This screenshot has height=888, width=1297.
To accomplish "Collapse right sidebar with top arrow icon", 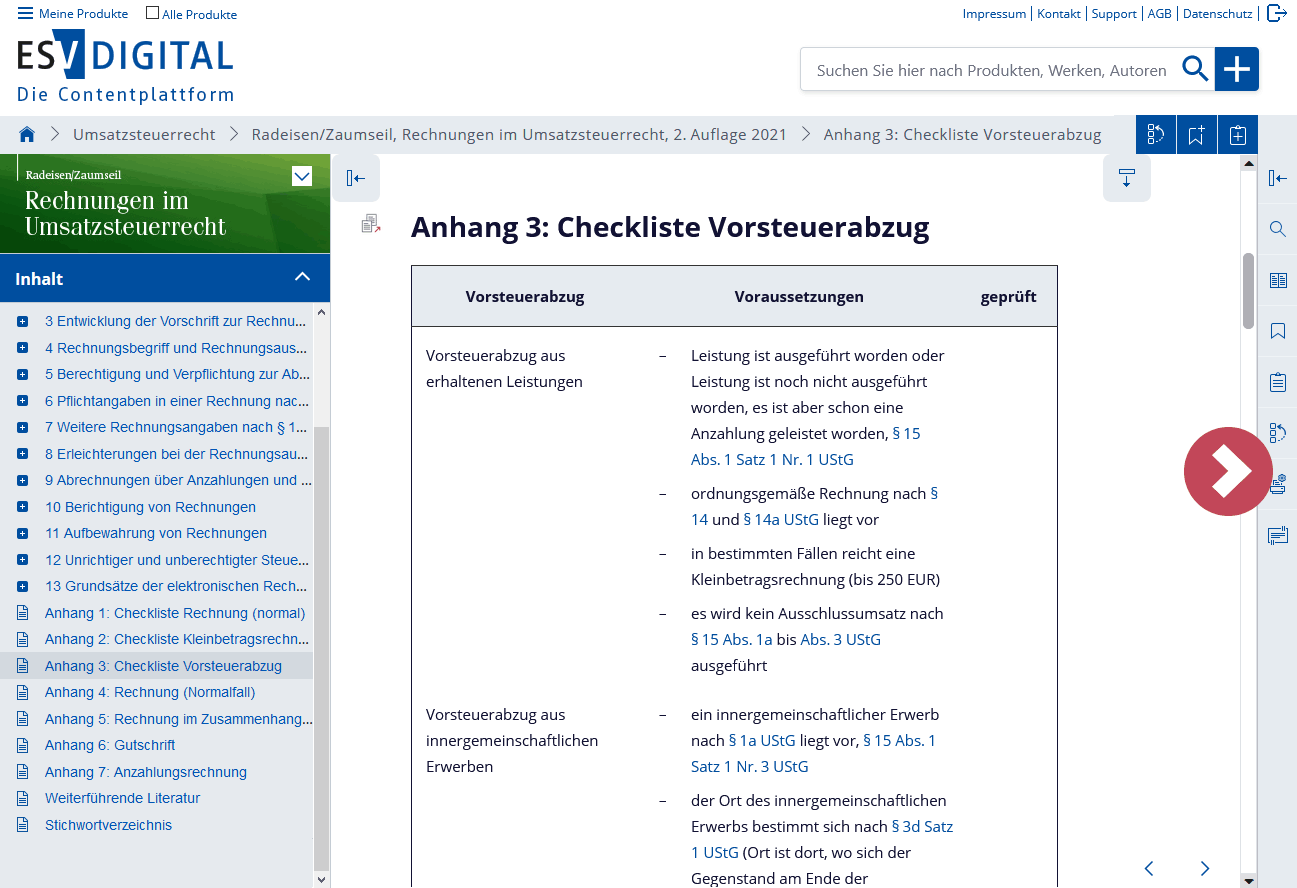I will [1277, 178].
